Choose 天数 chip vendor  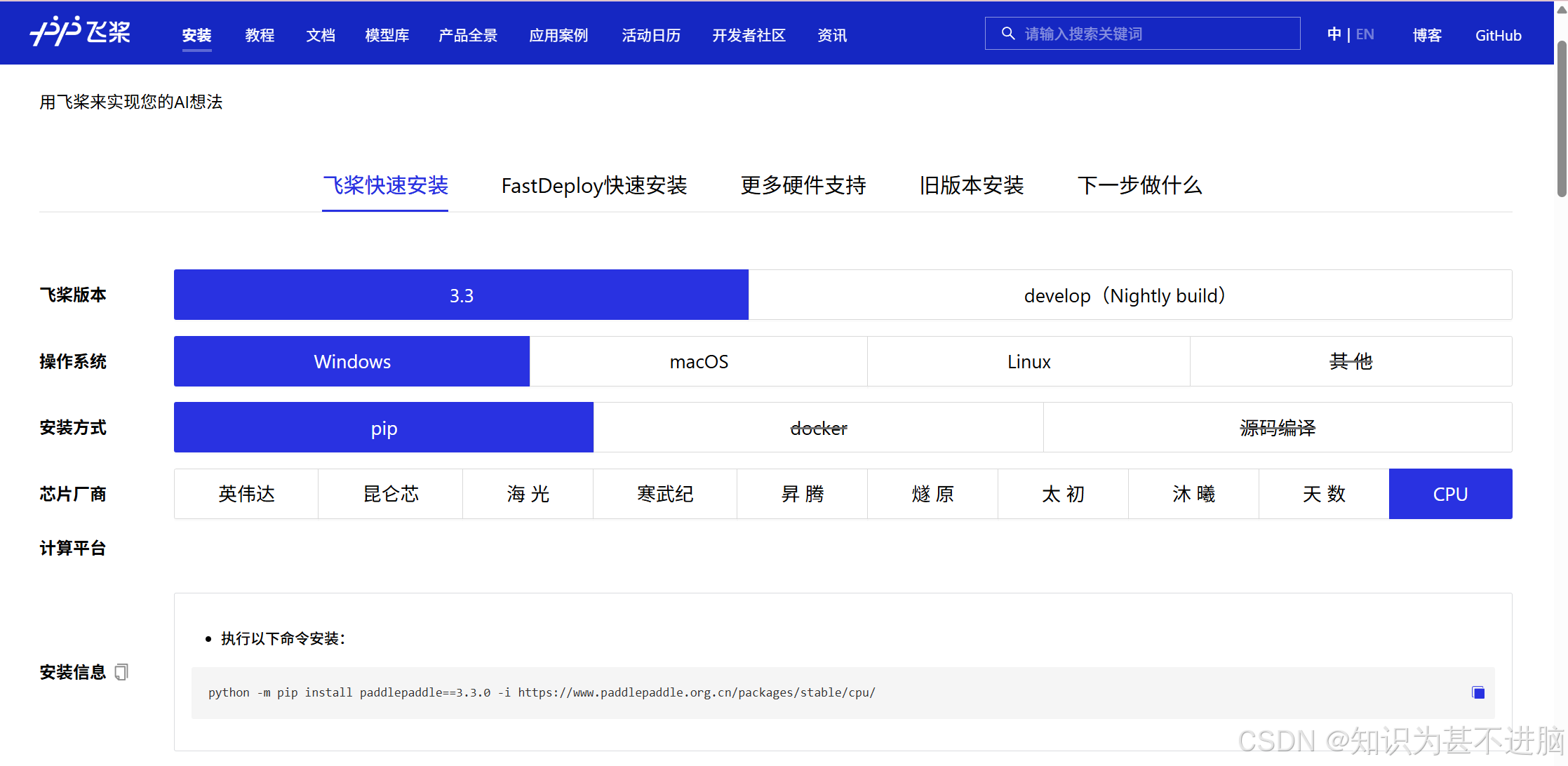click(1325, 494)
